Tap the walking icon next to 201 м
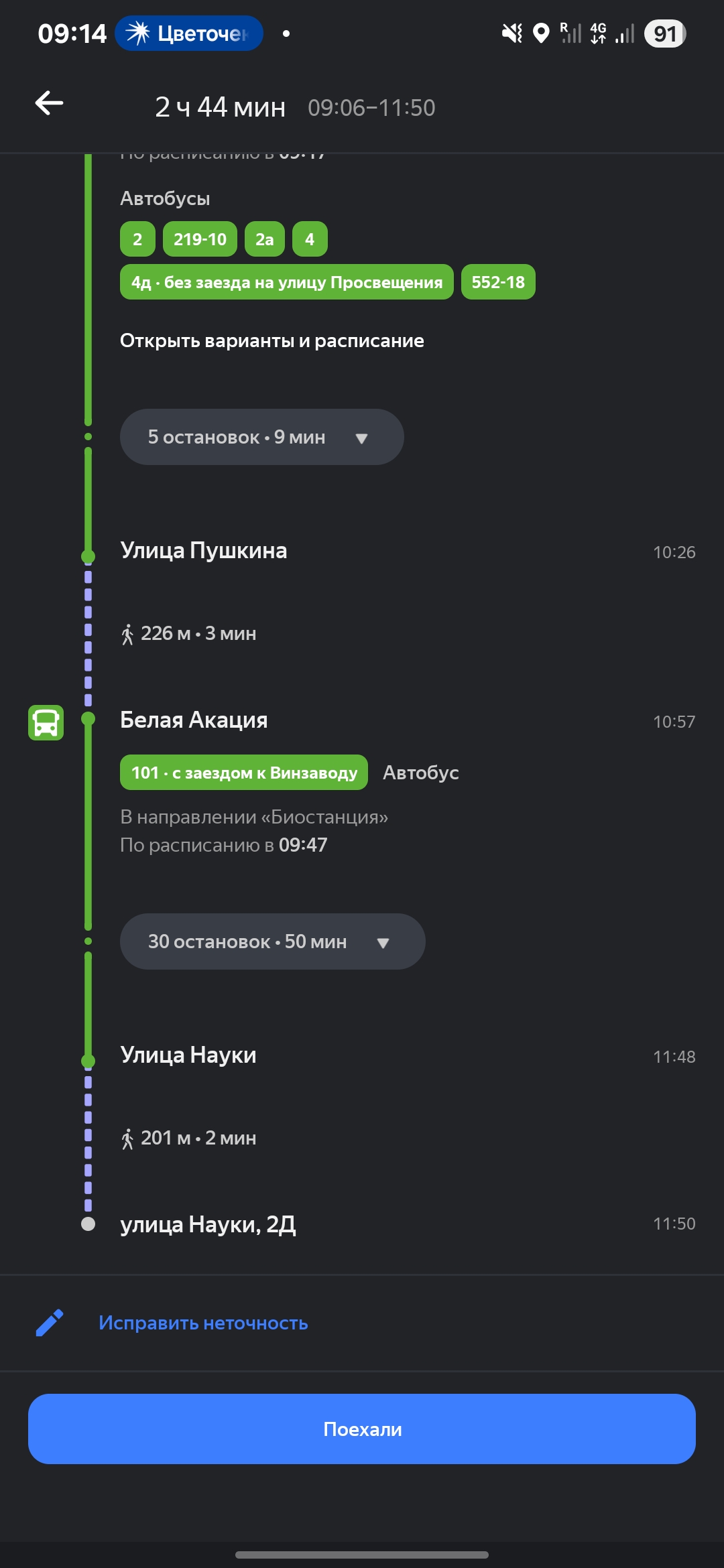This screenshot has width=724, height=1568. 127,1138
